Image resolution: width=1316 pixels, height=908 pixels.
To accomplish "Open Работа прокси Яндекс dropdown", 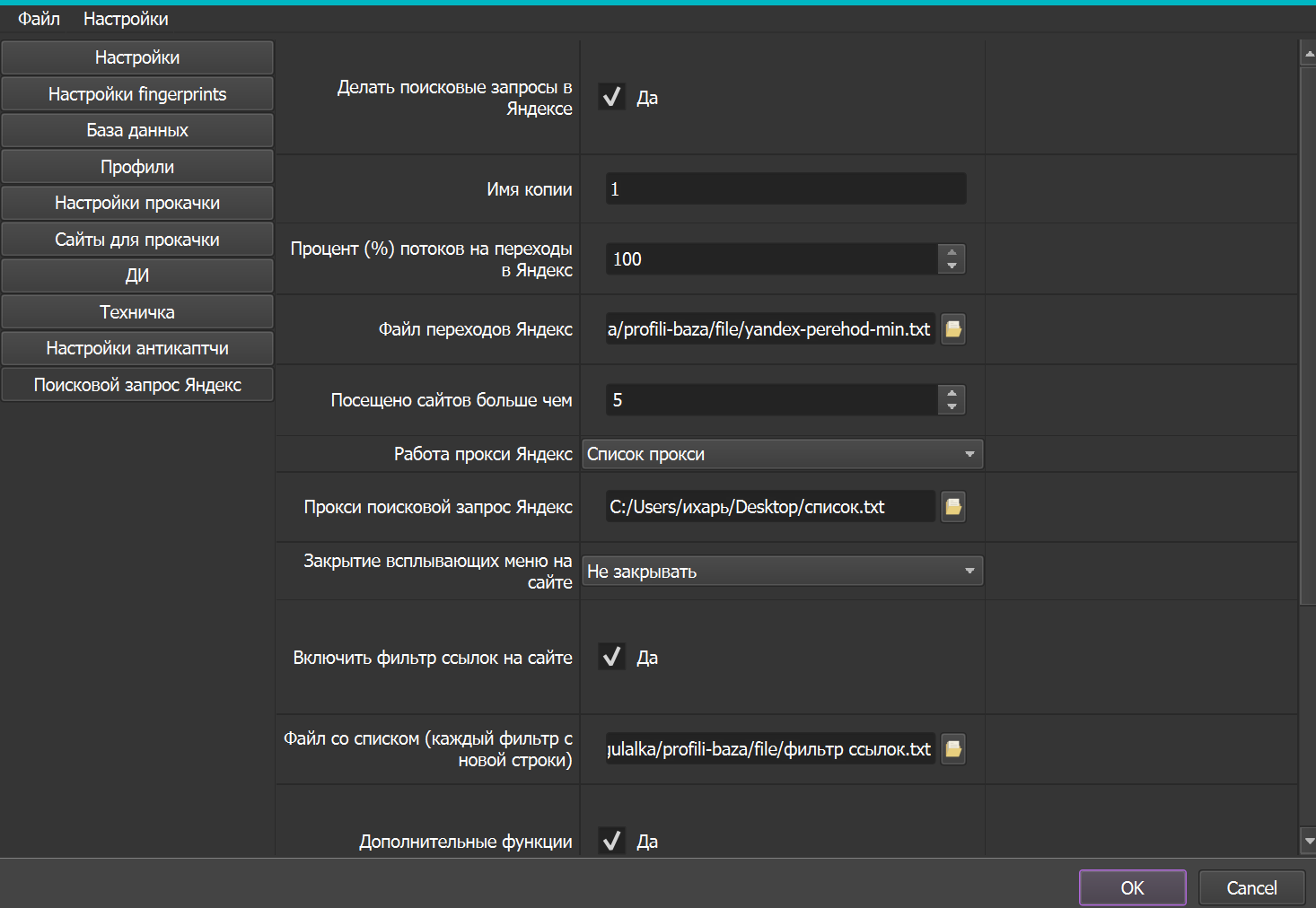I will tap(783, 454).
